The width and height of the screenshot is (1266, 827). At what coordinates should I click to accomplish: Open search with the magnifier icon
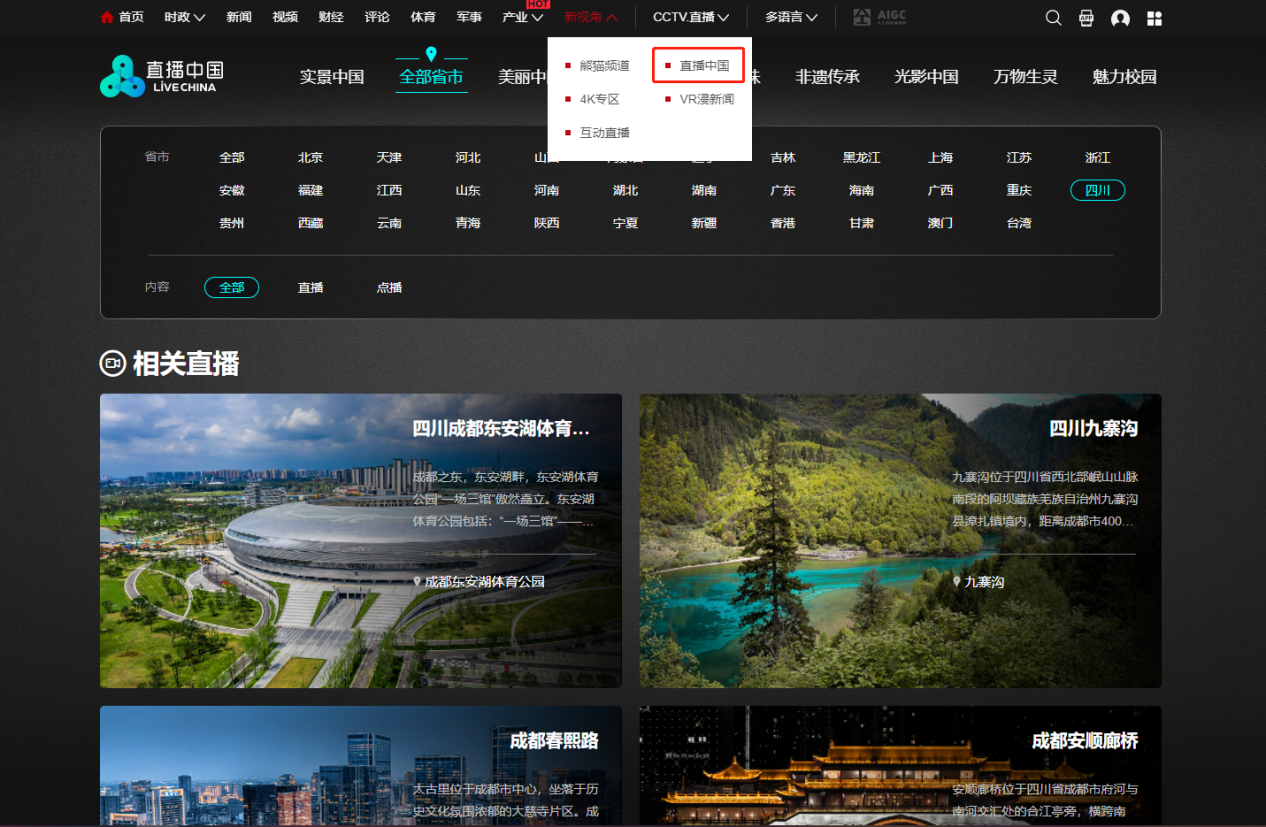tap(1053, 18)
